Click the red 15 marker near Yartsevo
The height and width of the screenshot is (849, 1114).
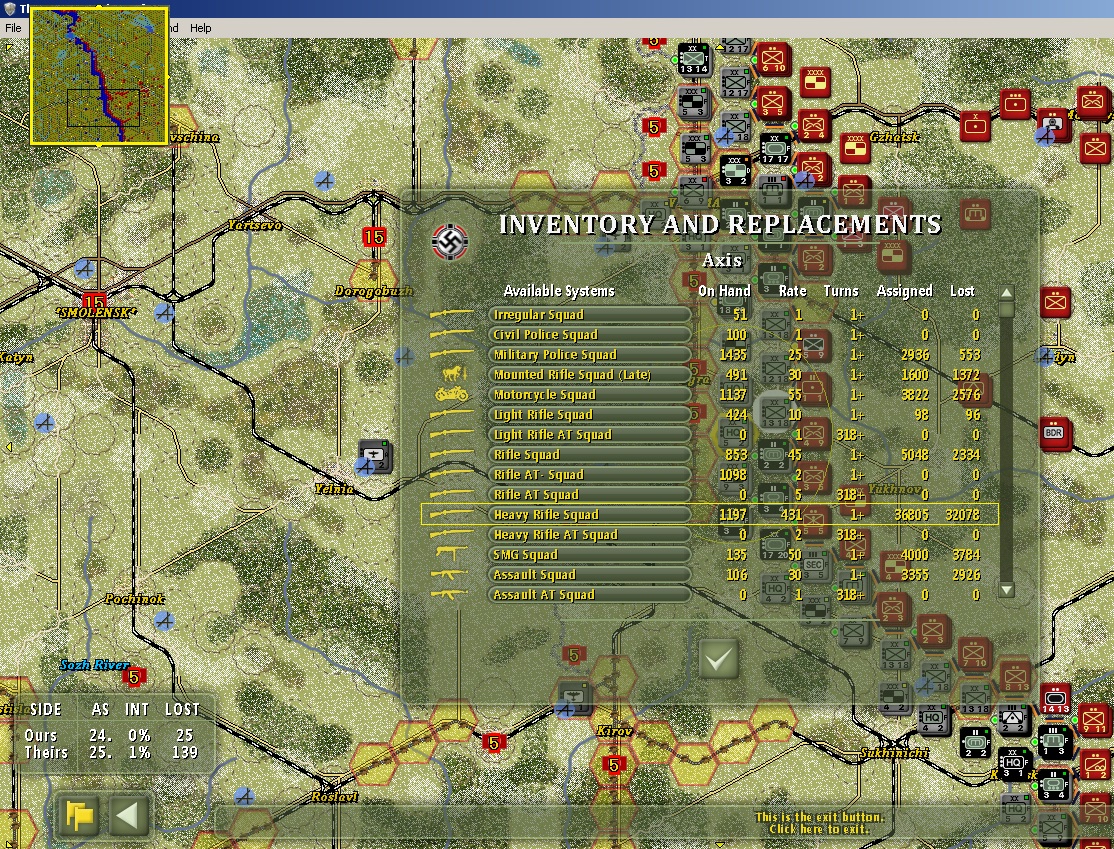click(x=374, y=237)
